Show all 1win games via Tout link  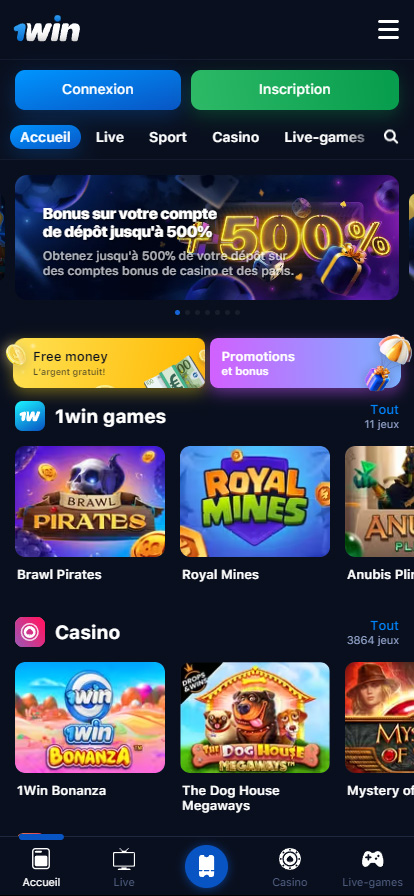384,410
